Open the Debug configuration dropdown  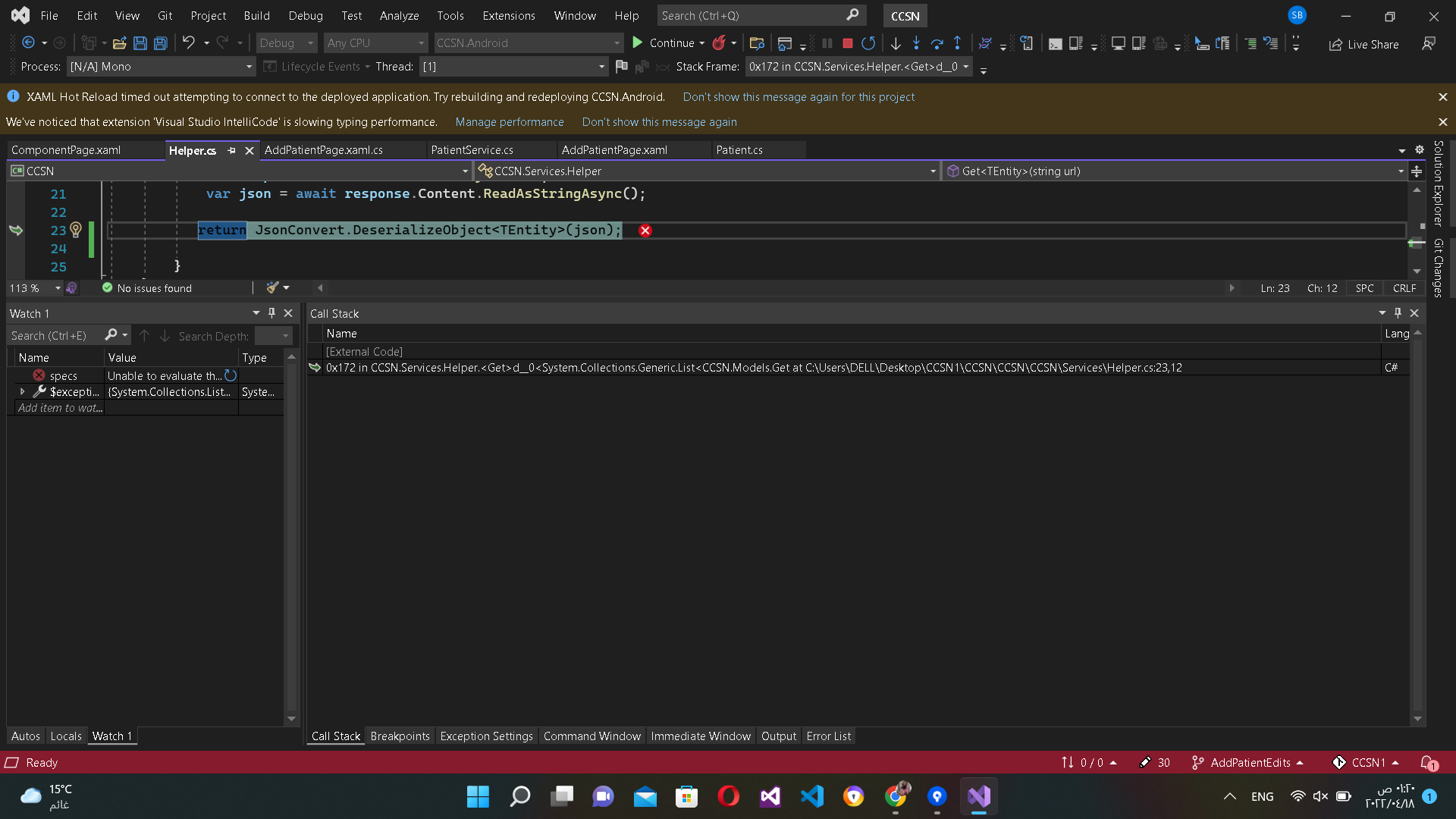click(x=287, y=43)
